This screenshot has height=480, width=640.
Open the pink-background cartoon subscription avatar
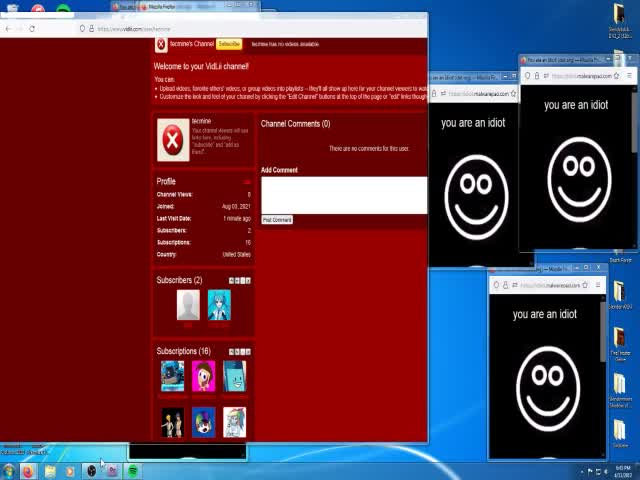tap(203, 376)
